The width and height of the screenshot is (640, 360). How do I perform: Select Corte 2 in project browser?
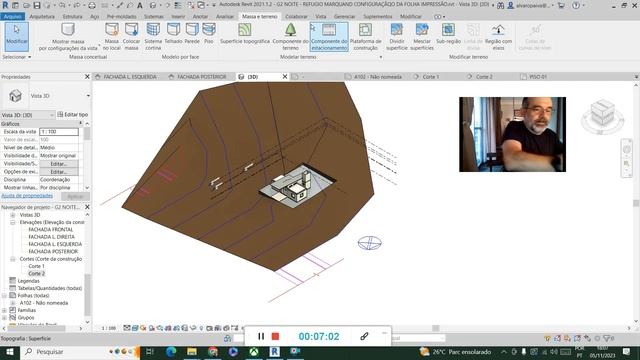(x=36, y=273)
